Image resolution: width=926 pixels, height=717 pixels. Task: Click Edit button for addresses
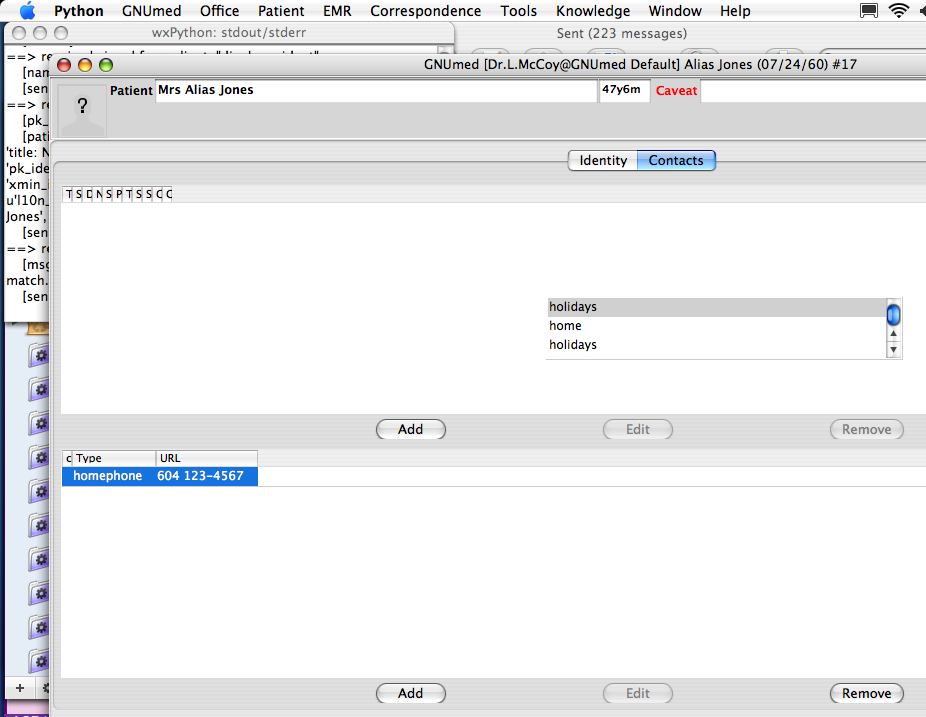[x=638, y=429]
